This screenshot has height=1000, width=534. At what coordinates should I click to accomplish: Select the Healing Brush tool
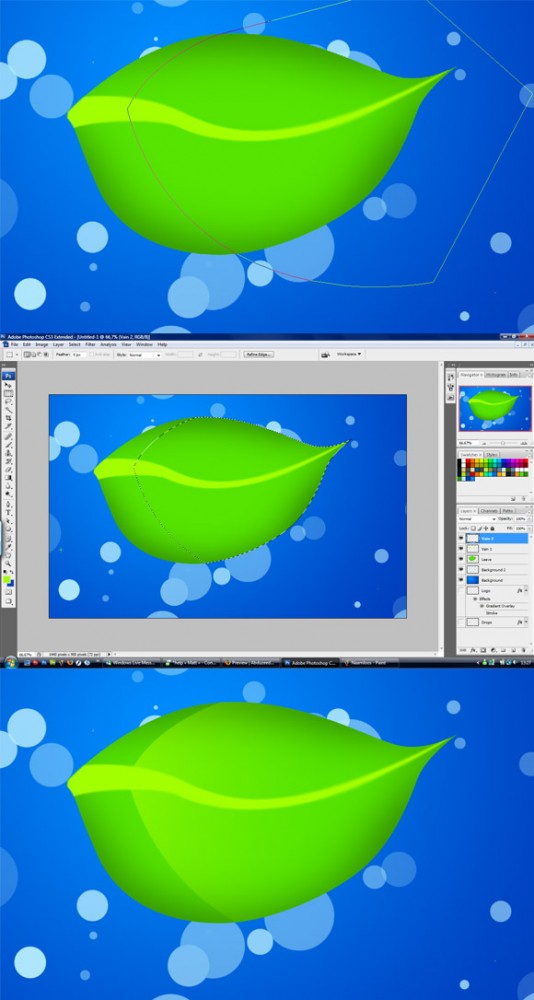click(8, 436)
